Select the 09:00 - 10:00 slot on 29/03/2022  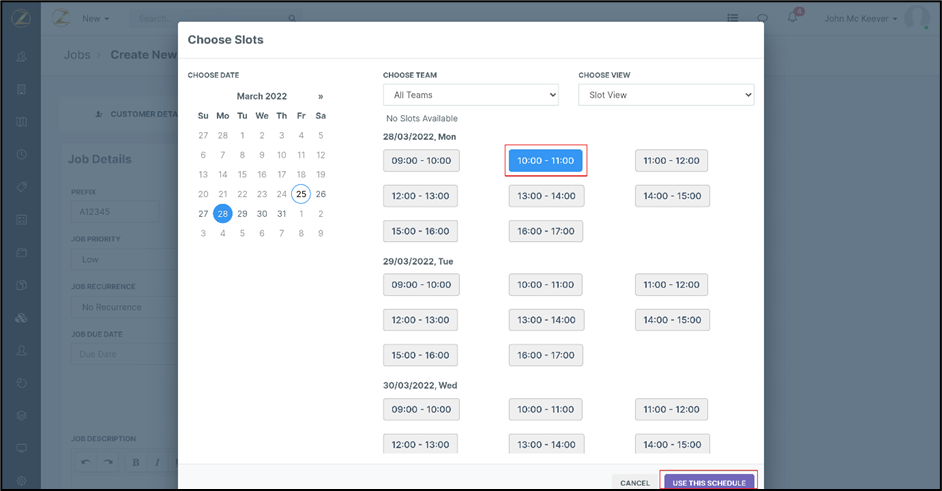coord(421,285)
